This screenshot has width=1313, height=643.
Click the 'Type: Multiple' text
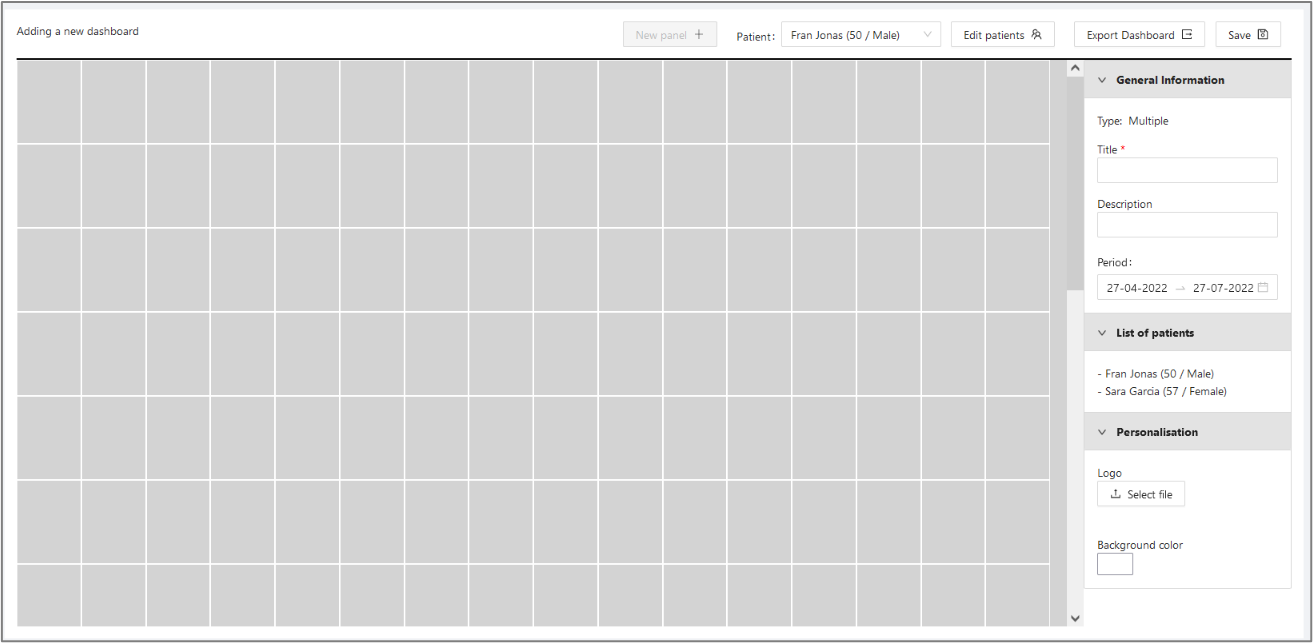1132,121
